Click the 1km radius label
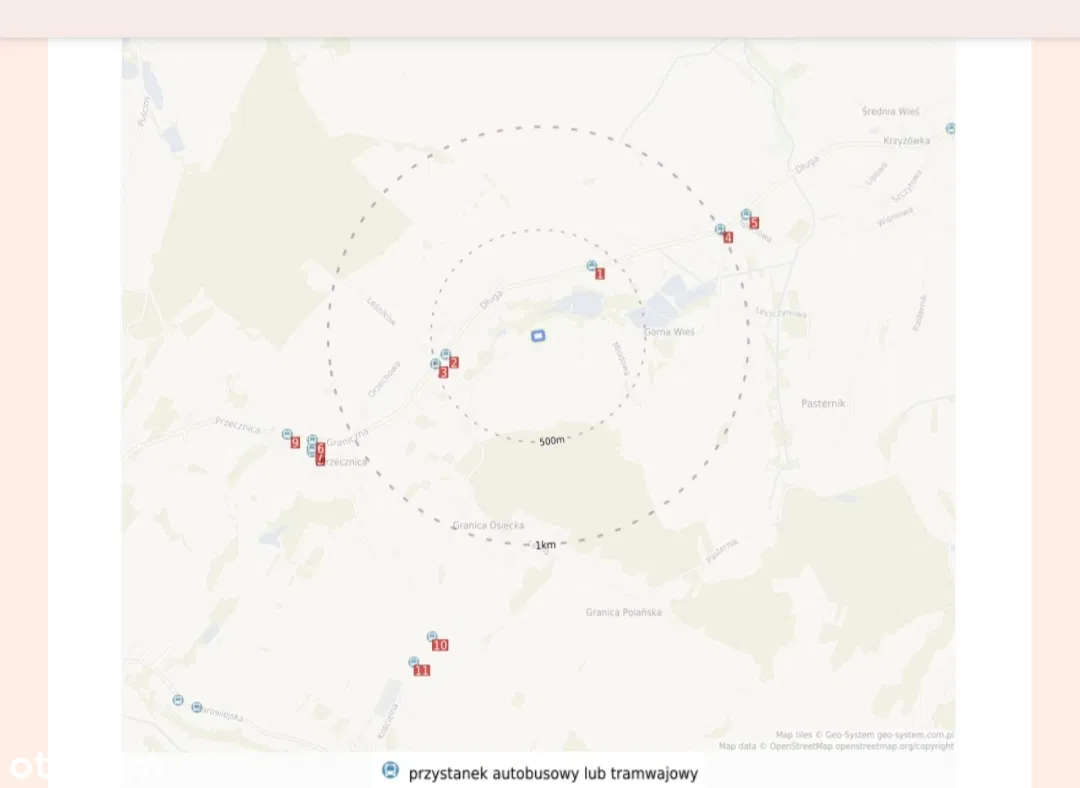The image size is (1080, 788). [545, 545]
